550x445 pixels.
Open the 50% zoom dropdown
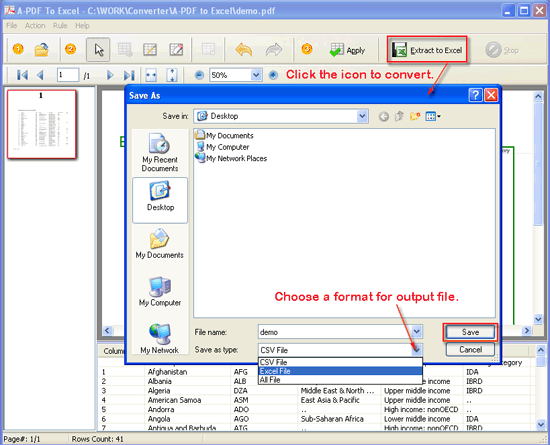click(256, 75)
